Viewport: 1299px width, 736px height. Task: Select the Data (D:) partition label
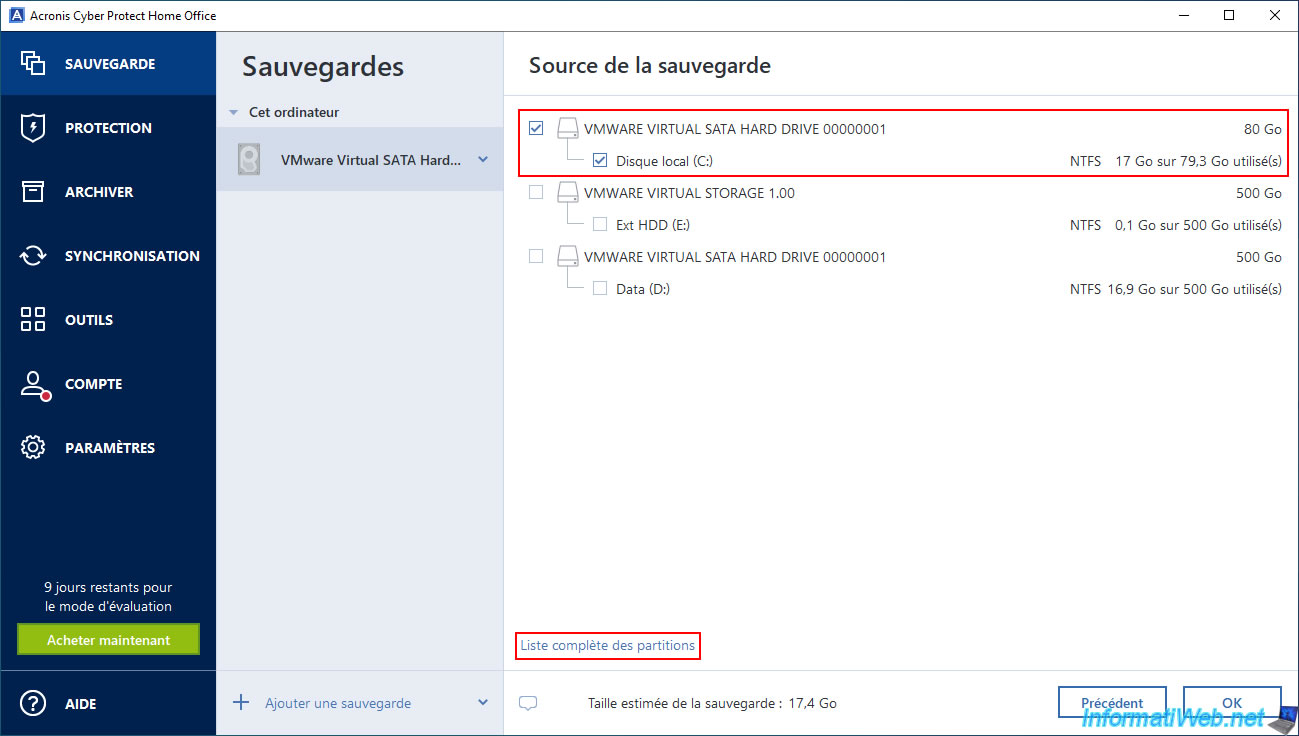pyautogui.click(x=643, y=288)
